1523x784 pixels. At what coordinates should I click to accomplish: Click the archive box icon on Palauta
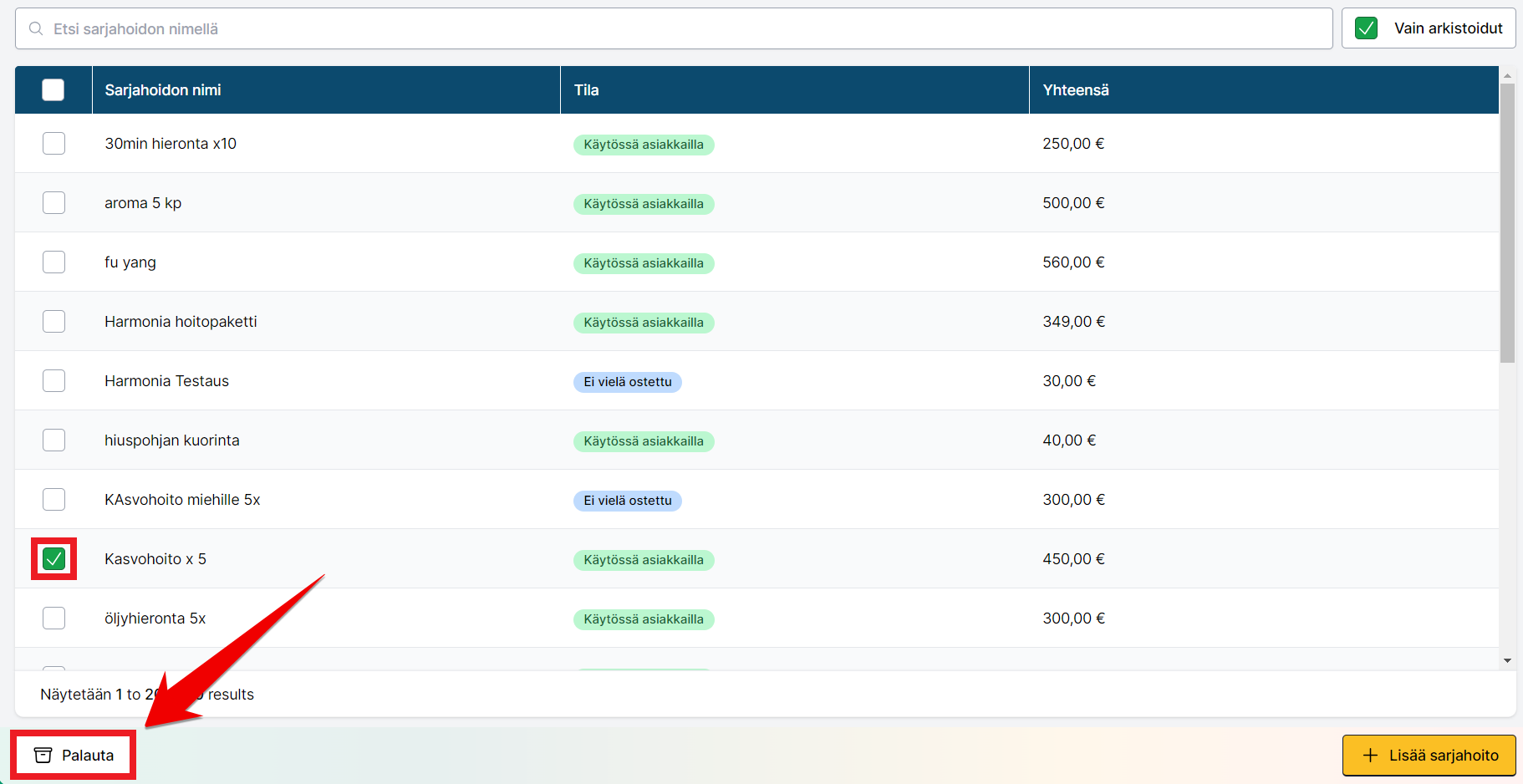pyautogui.click(x=43, y=756)
